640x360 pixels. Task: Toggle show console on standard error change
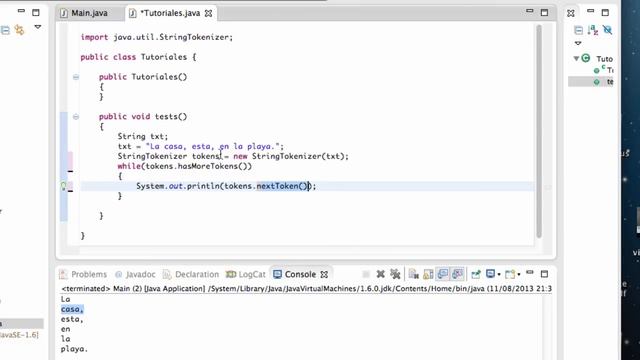458,274
